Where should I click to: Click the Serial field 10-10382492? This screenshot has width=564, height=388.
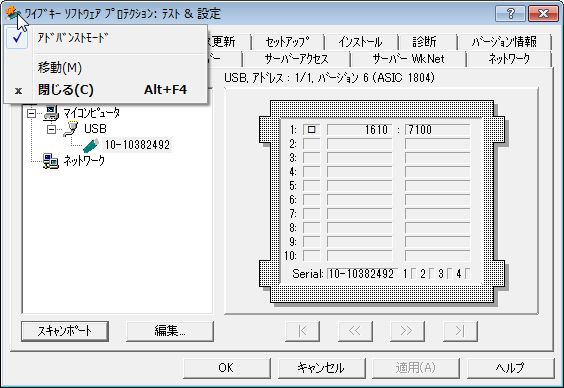coord(362,274)
